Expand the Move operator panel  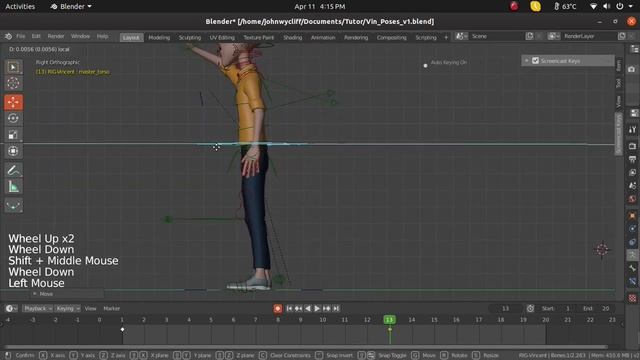click(35, 294)
